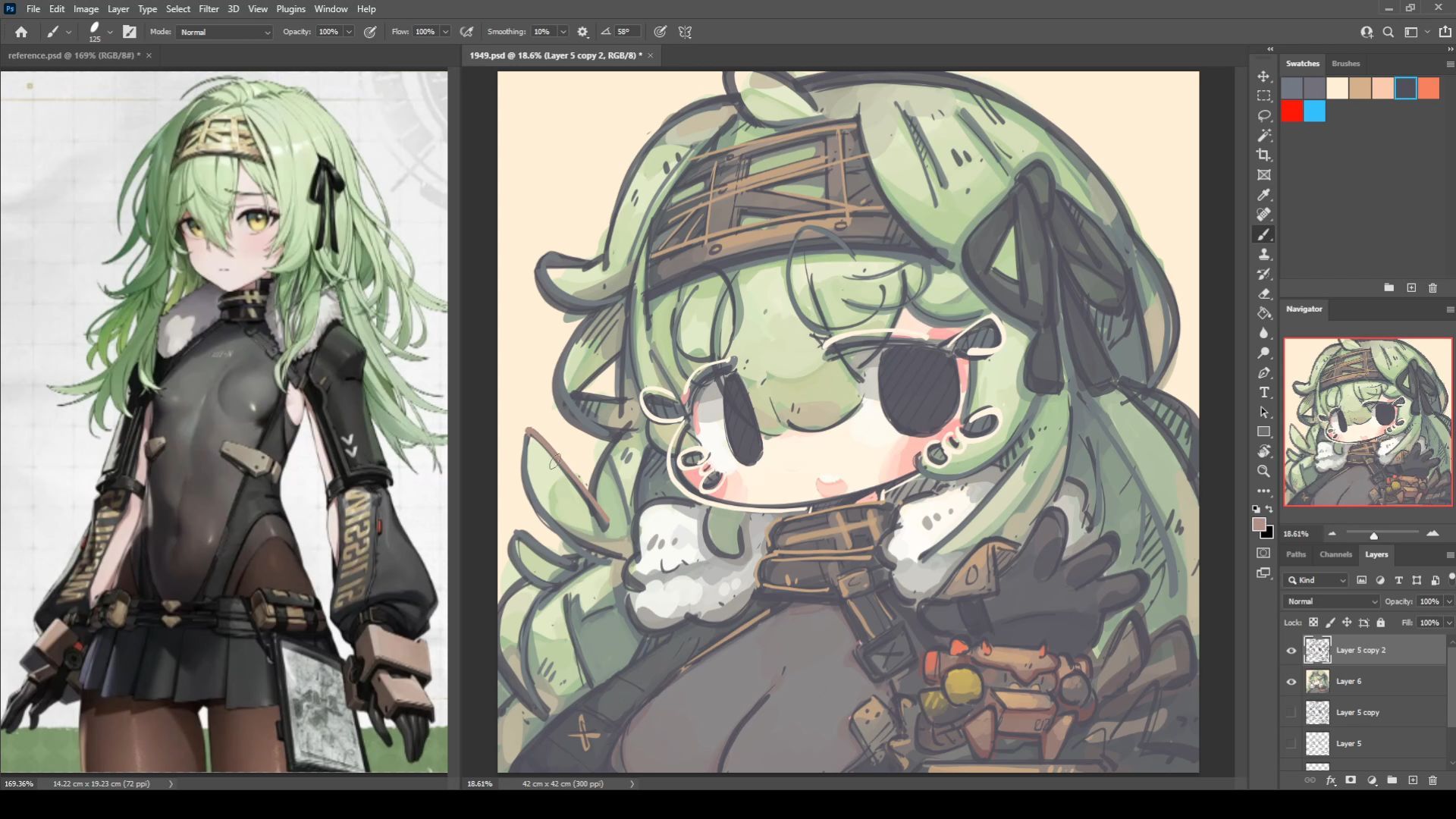Viewport: 1456px width, 819px height.
Task: Select the Dodge tool
Action: click(x=1263, y=353)
